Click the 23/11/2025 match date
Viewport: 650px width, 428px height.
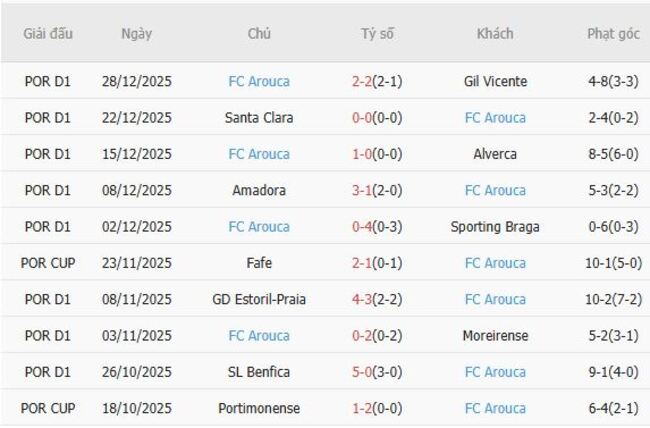click(x=137, y=263)
